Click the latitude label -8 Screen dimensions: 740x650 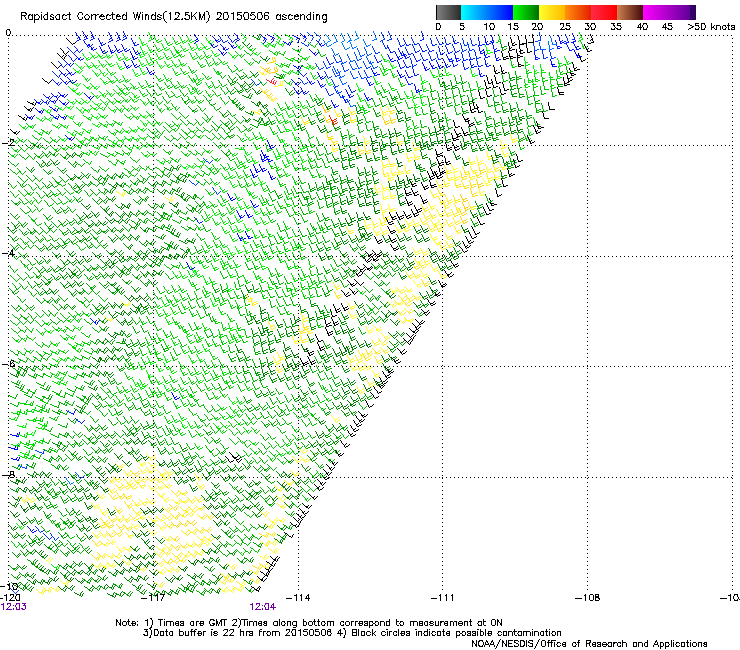click(8, 474)
